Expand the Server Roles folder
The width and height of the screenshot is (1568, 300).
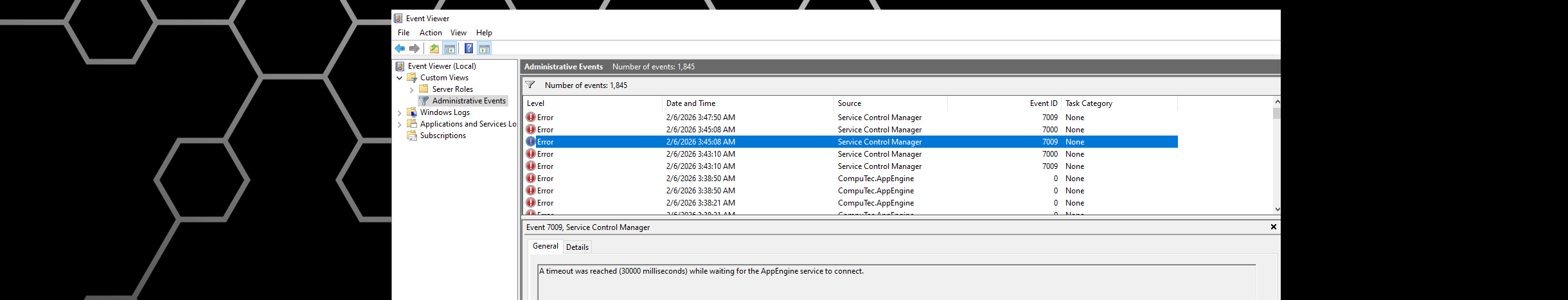[x=411, y=90]
